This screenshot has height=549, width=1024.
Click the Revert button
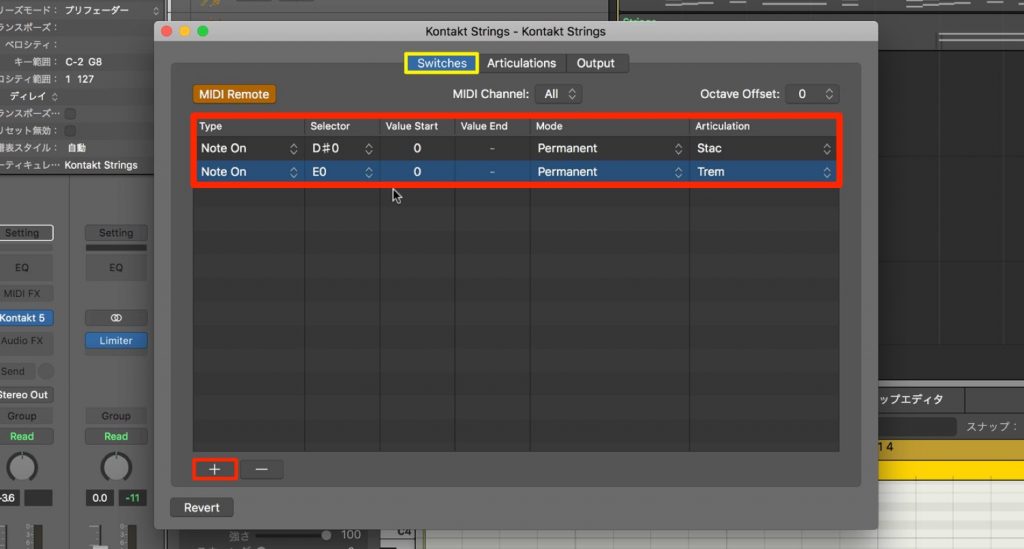202,507
